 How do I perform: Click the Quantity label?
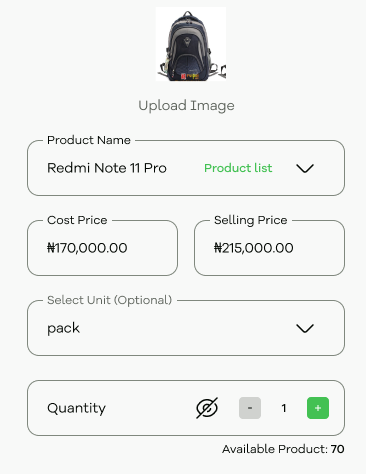click(x=76, y=408)
